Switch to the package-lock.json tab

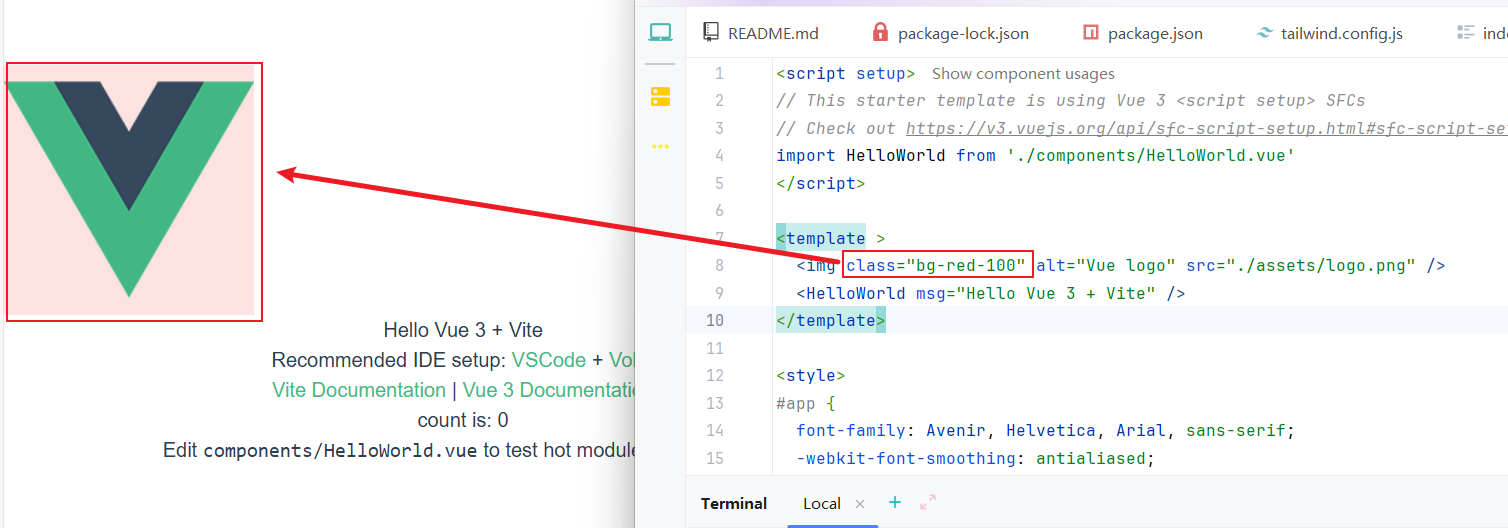click(x=951, y=33)
